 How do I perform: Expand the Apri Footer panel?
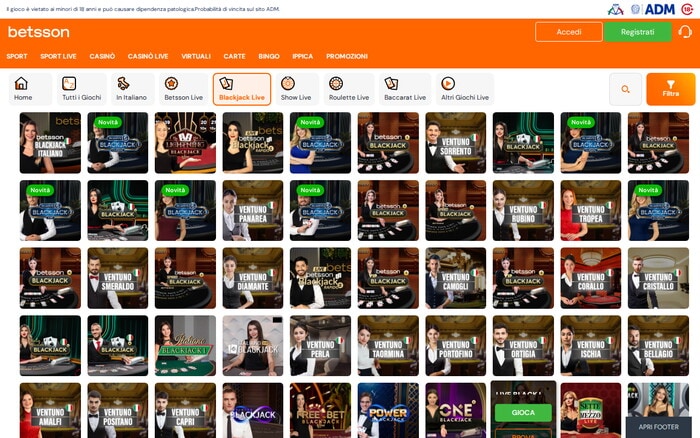click(658, 426)
